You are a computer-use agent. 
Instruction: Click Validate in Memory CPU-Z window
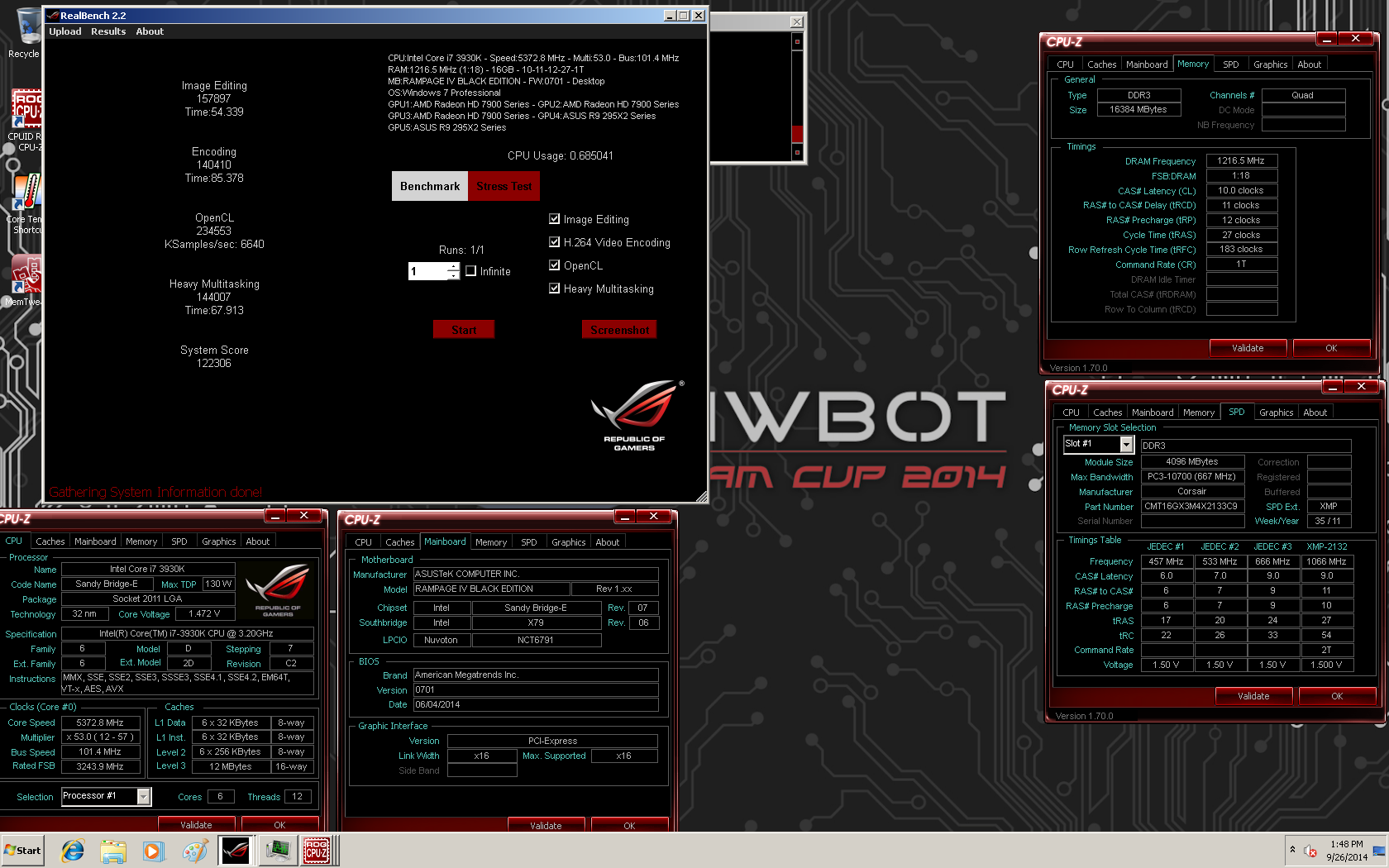[x=1248, y=348]
